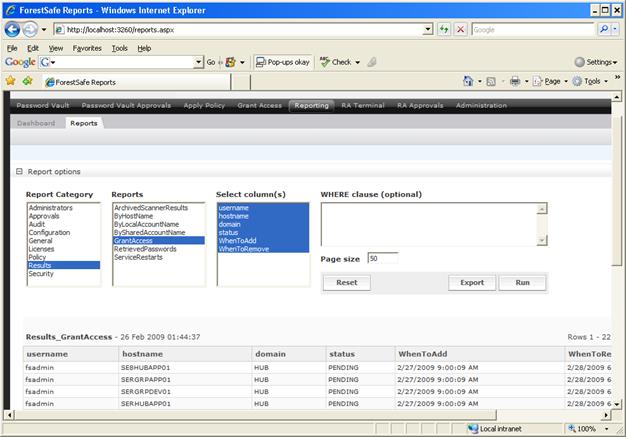The image size is (626, 437).
Task: Click the Reset button
Action: click(347, 283)
